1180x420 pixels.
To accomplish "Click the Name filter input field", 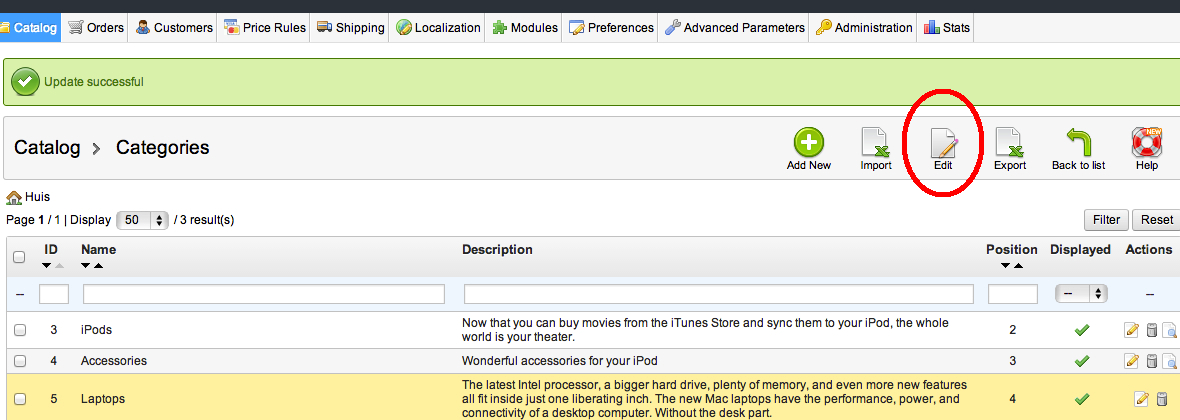I will click(x=264, y=294).
